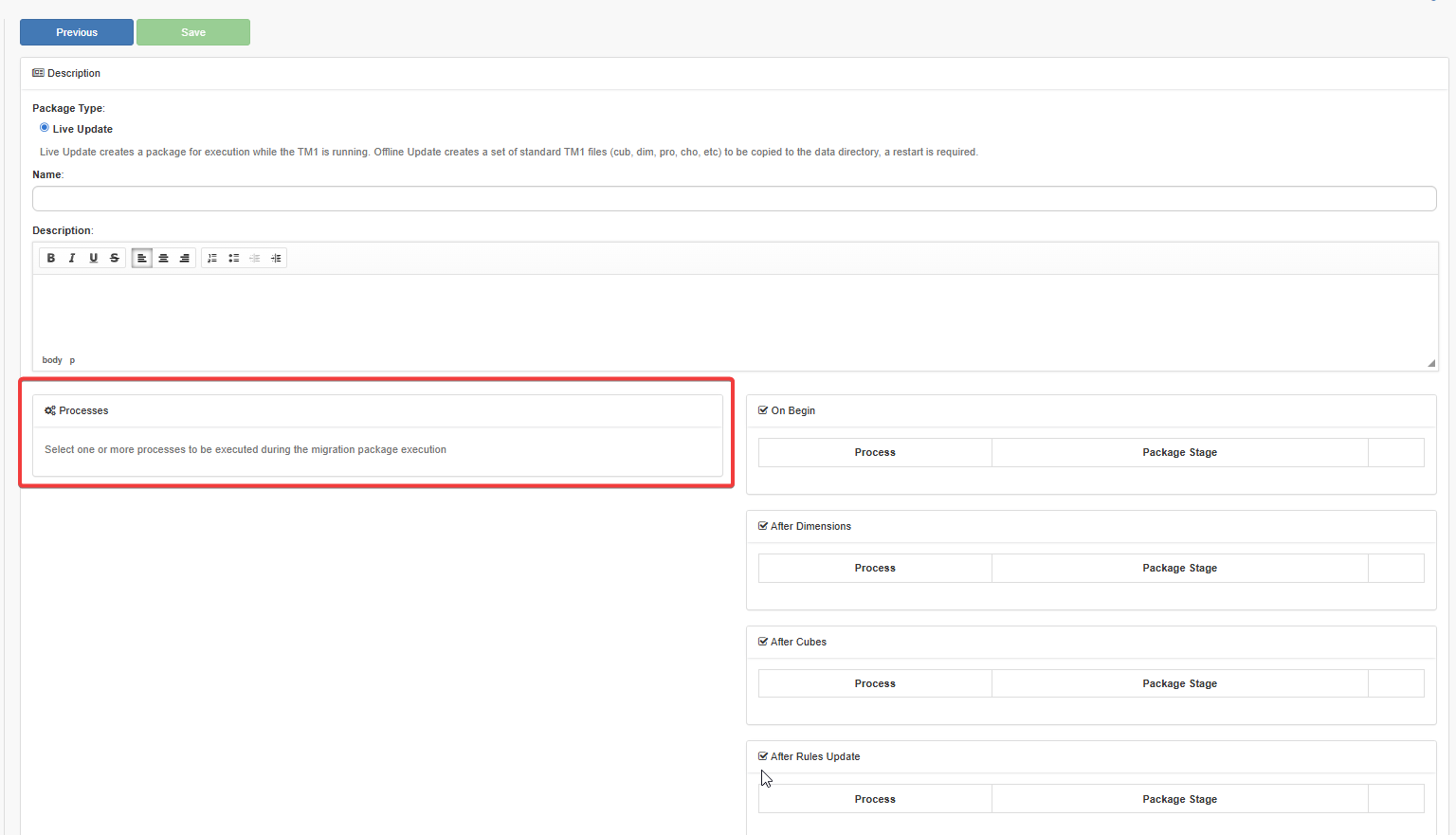Insert a bulleted list
1456x835 pixels.
coord(233,258)
